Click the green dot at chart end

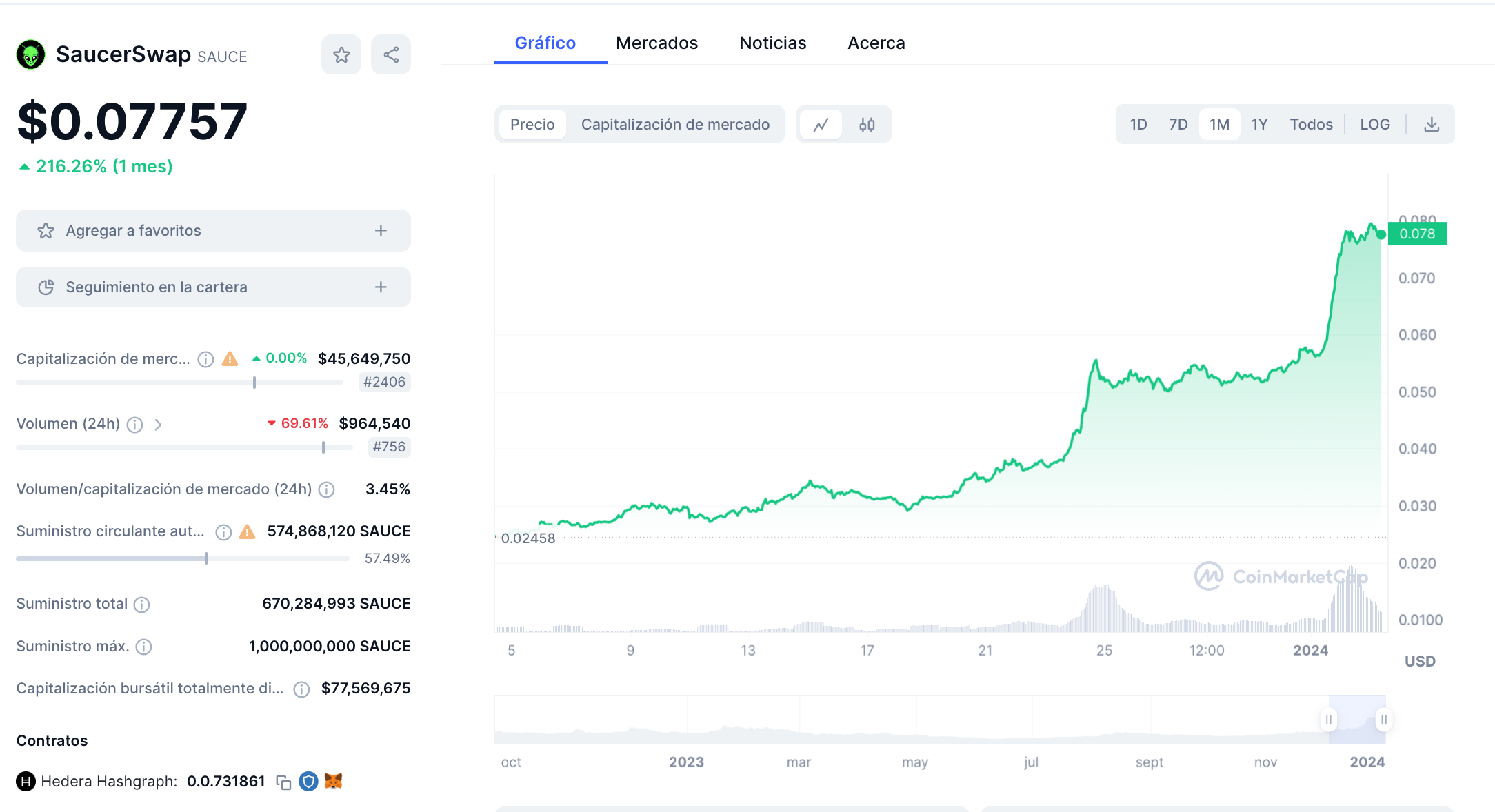[x=1381, y=235]
